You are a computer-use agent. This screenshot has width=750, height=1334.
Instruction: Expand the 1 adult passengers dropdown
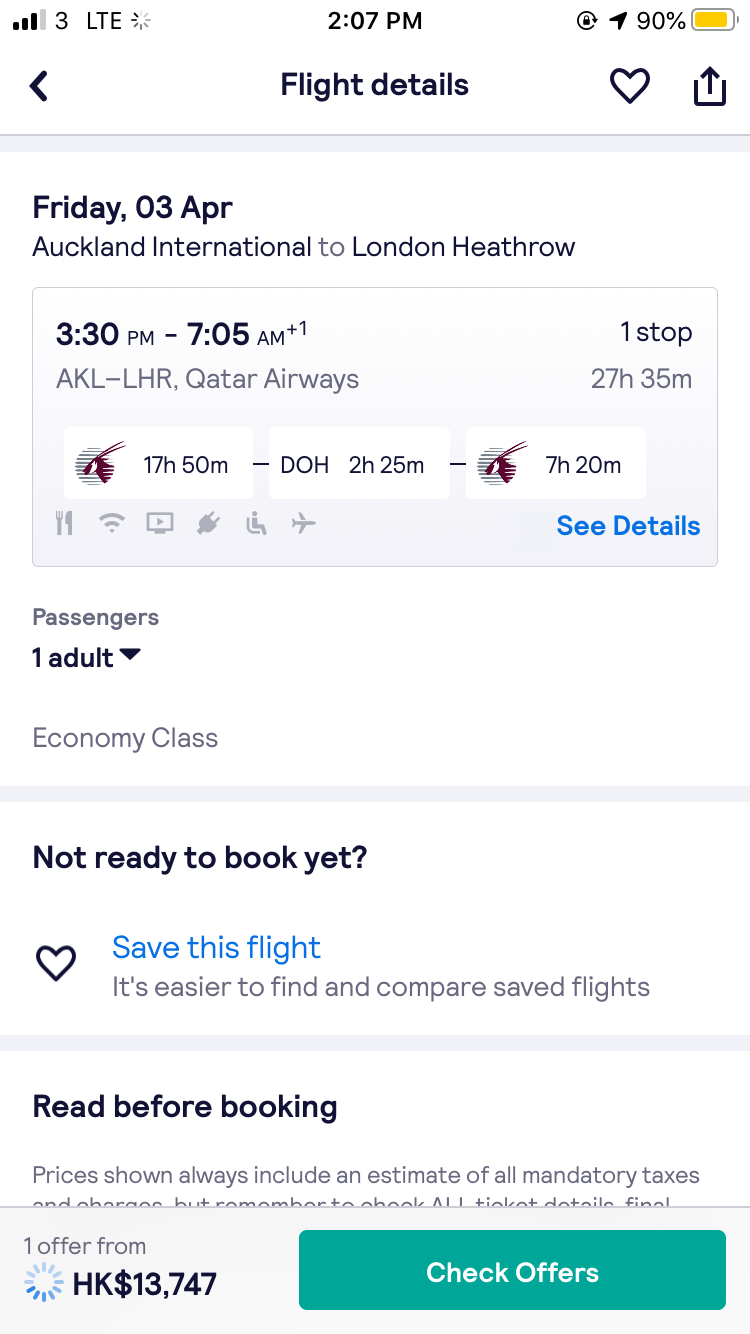pos(87,658)
